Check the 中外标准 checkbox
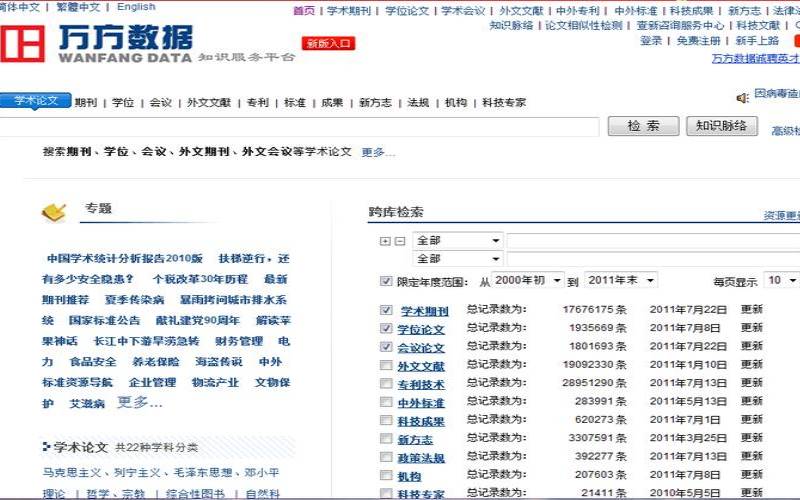Screen dimensions: 800x500 click(x=386, y=402)
